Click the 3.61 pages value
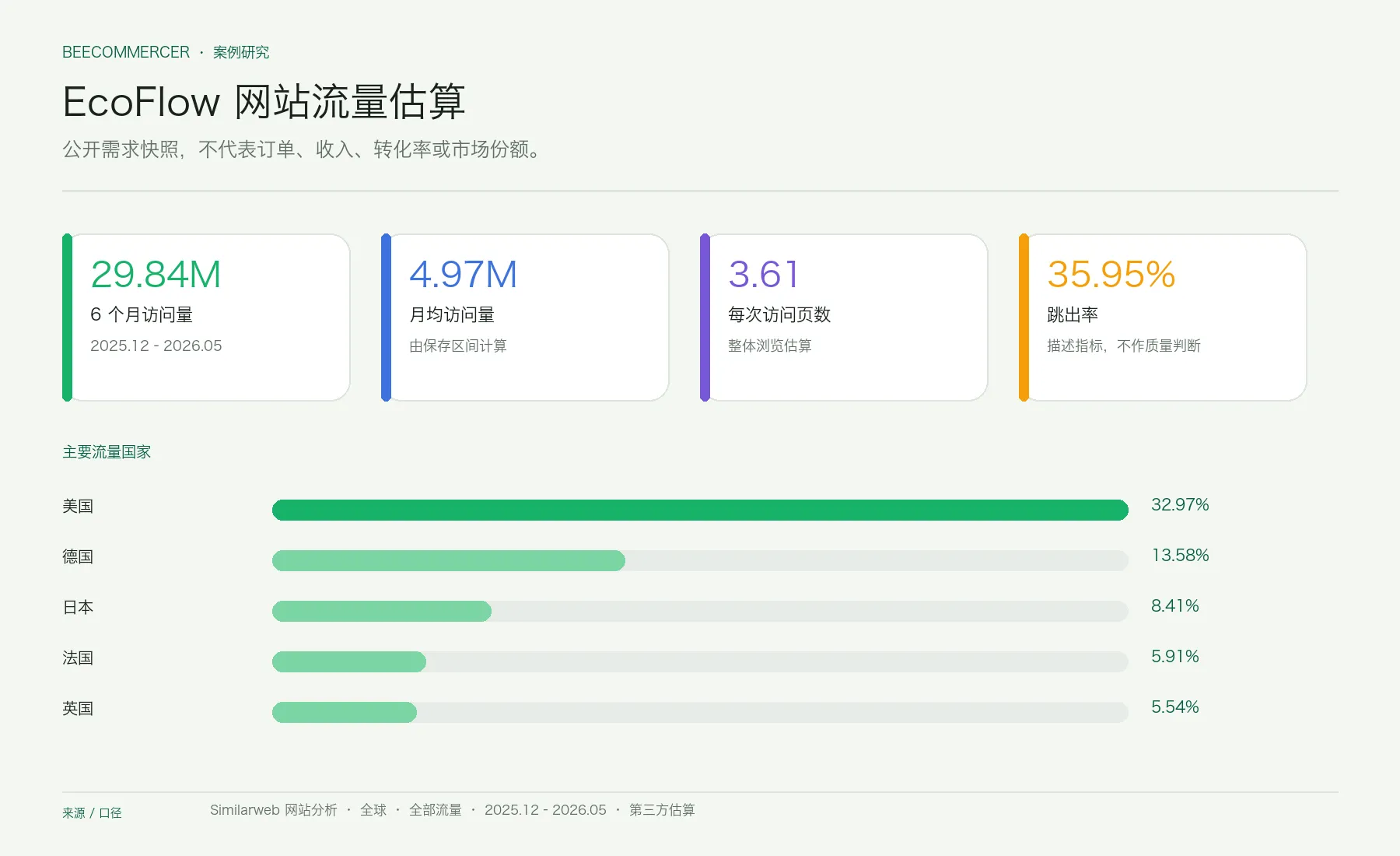Image resolution: width=1400 pixels, height=856 pixels. [x=763, y=274]
